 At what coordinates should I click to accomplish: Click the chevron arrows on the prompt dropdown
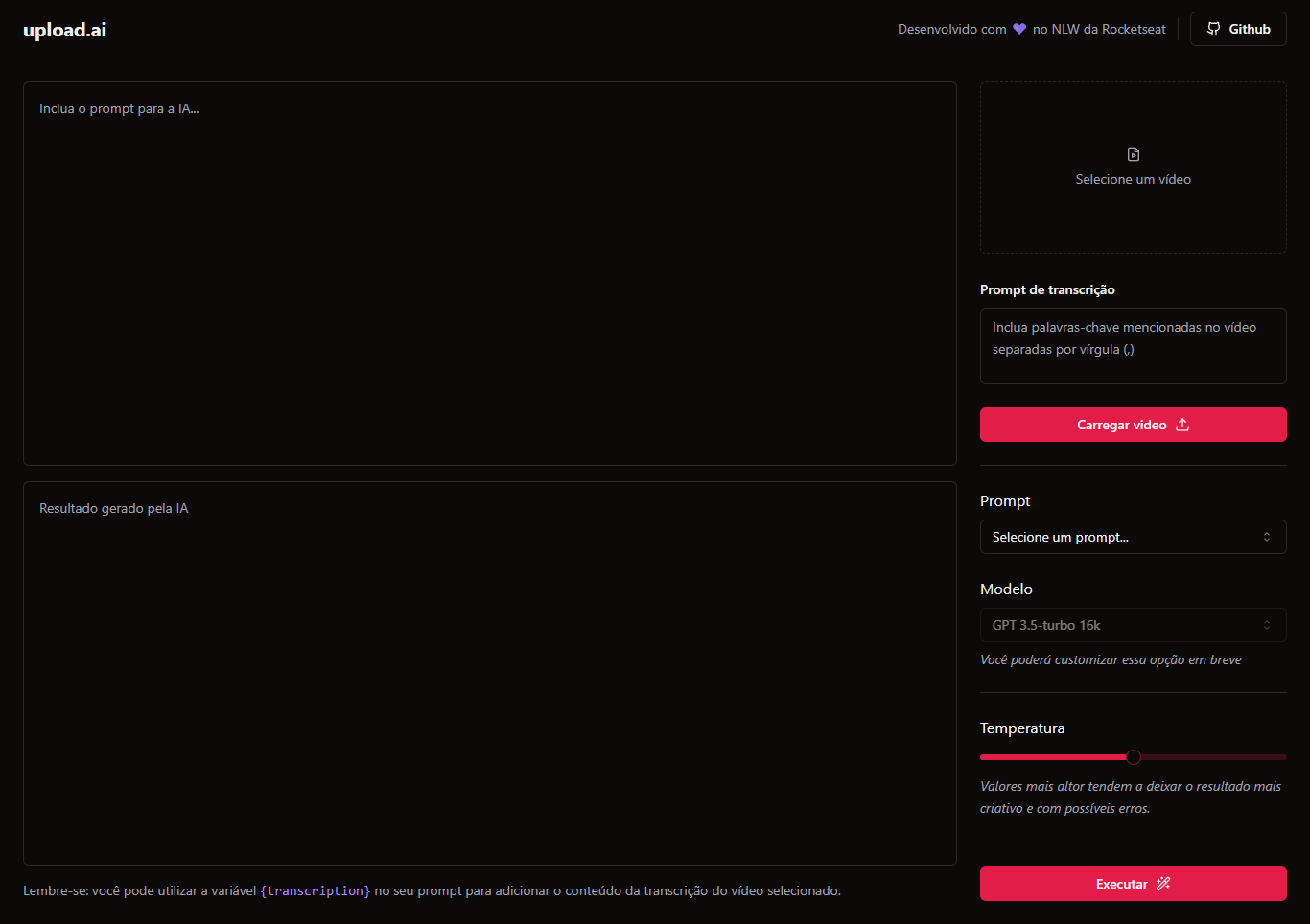pyautogui.click(x=1267, y=537)
